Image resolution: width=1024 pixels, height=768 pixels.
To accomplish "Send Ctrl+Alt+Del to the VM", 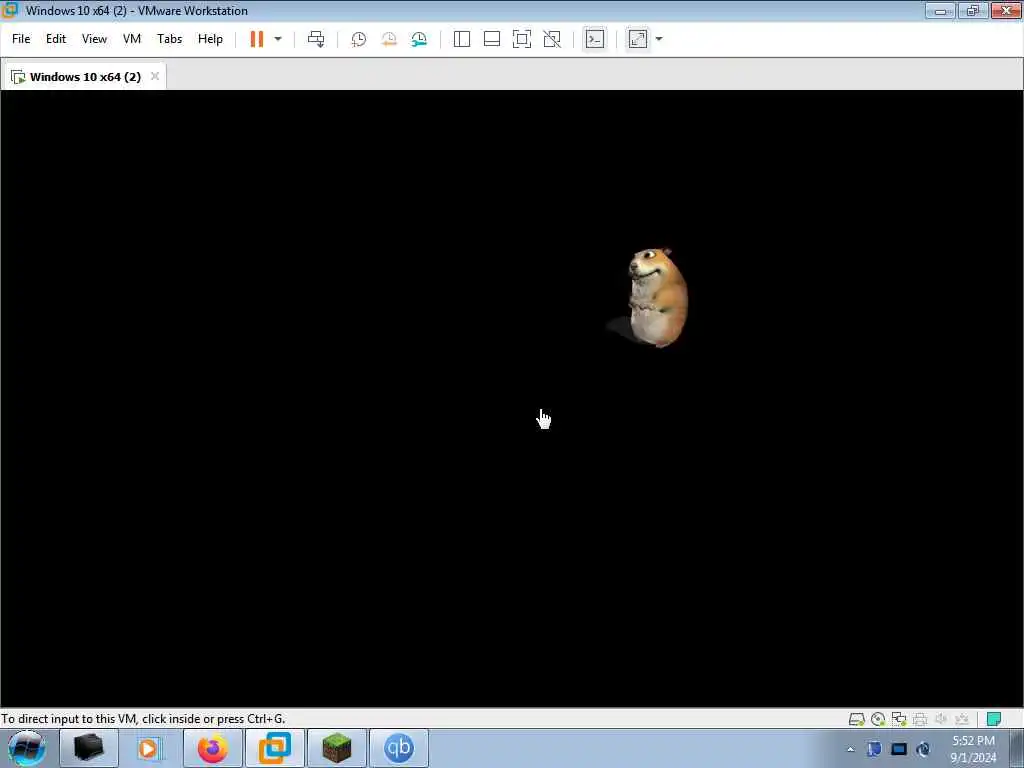I will coord(316,39).
